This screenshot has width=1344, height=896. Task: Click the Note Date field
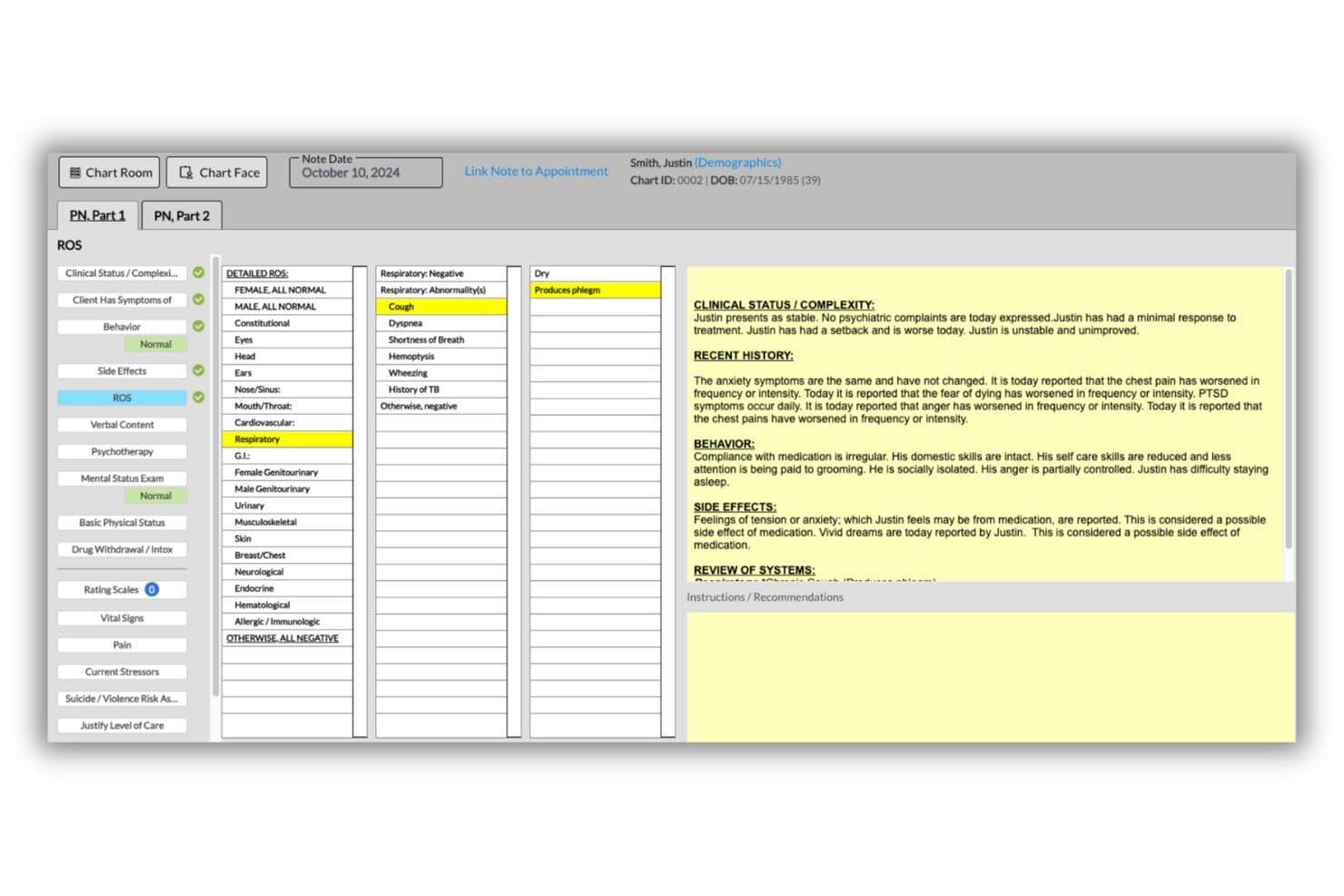(366, 172)
